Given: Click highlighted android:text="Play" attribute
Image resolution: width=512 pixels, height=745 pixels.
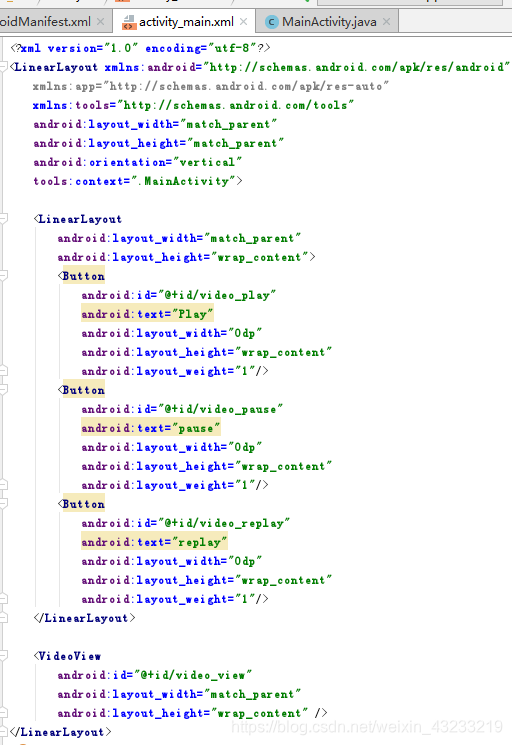Looking at the screenshot, I should [147, 314].
